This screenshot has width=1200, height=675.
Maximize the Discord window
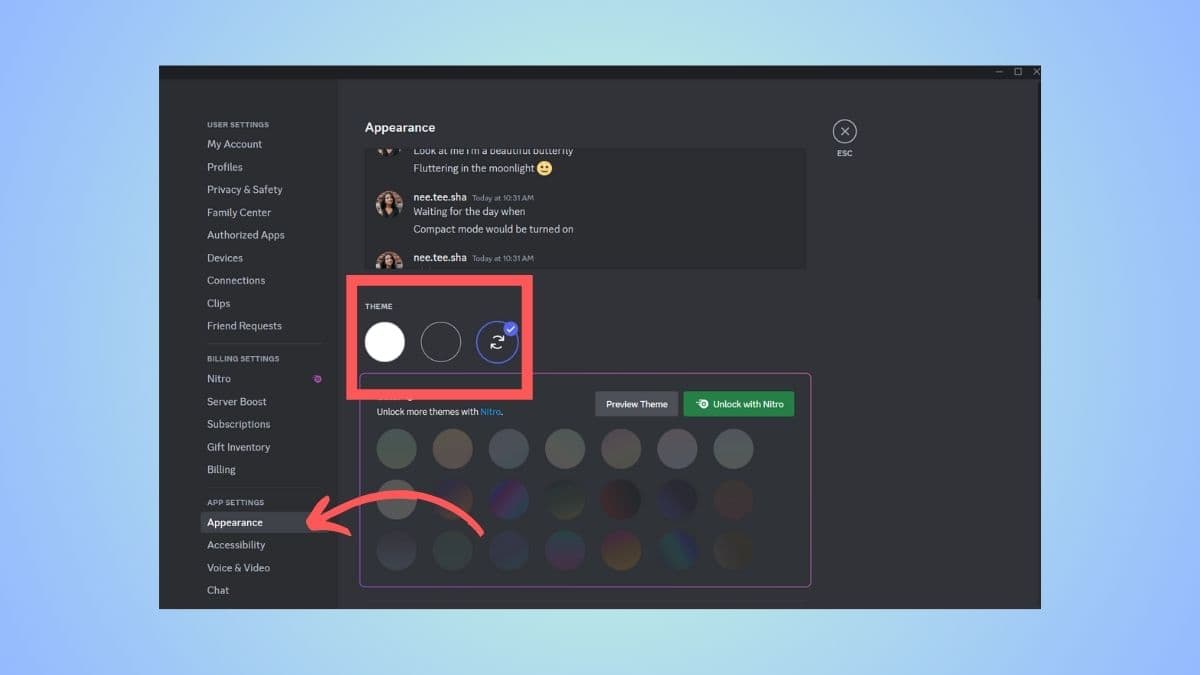pos(1018,72)
